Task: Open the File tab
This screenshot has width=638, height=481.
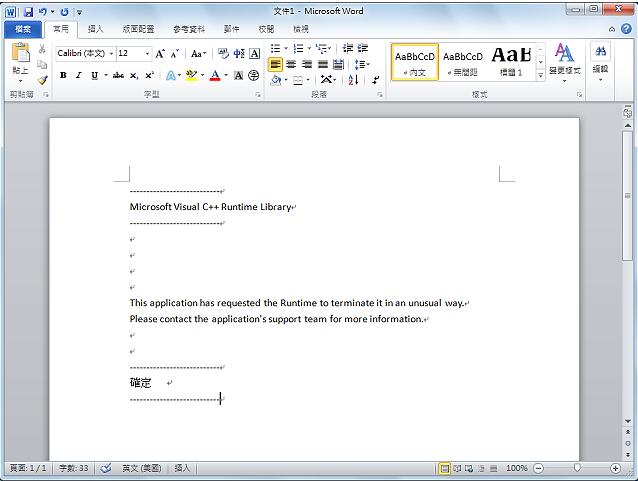Action: [23, 29]
